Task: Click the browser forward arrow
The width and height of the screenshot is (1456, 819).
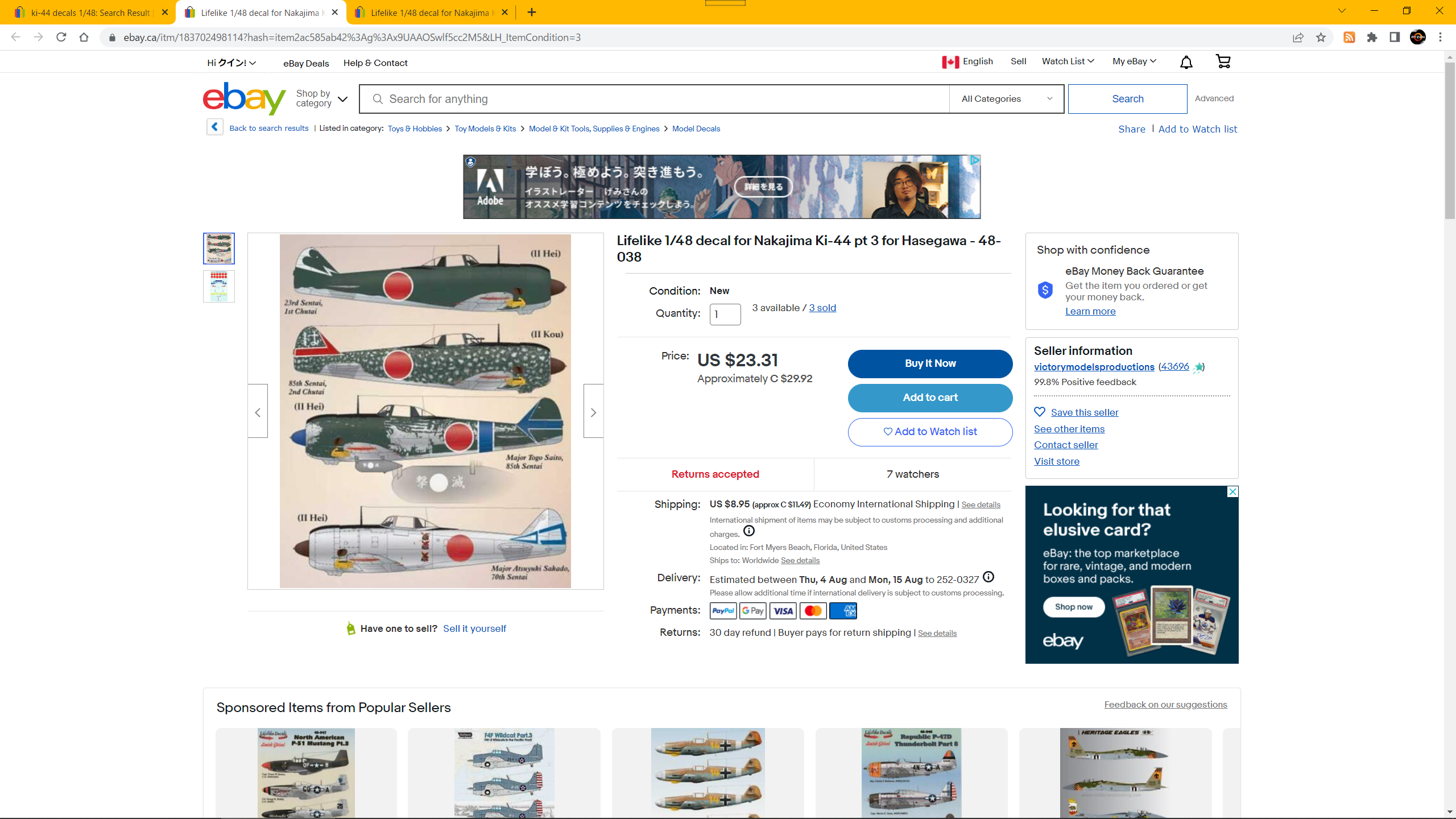Action: click(x=38, y=38)
